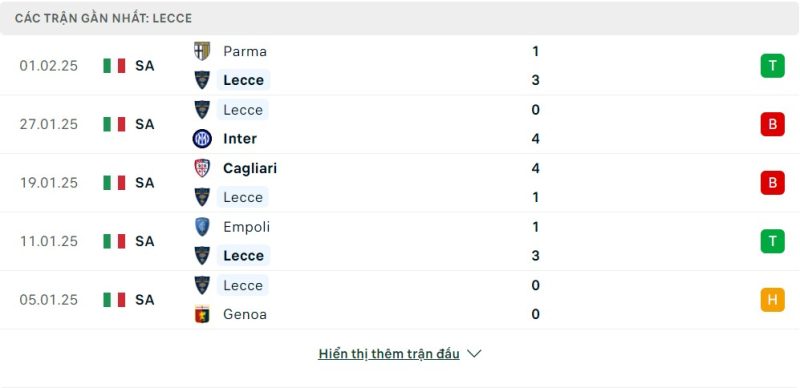Click the Italian flag on 05.01.25 row
The width and height of the screenshot is (800, 388).
(114, 300)
